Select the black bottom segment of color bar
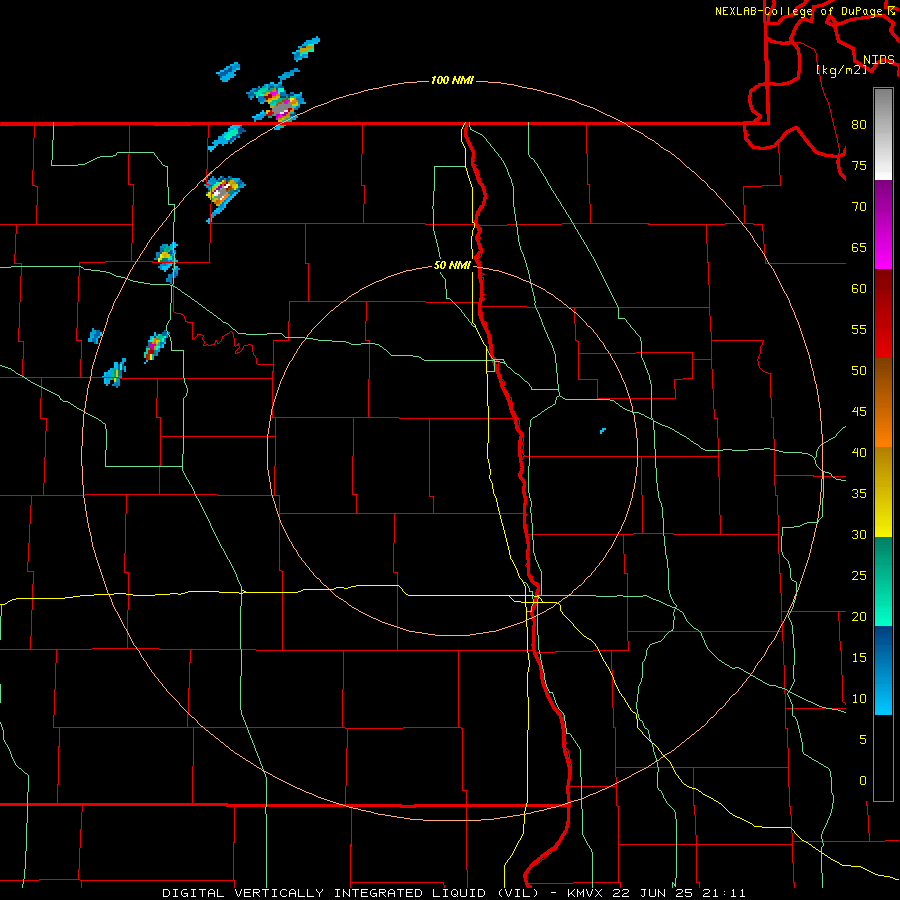 point(883,758)
